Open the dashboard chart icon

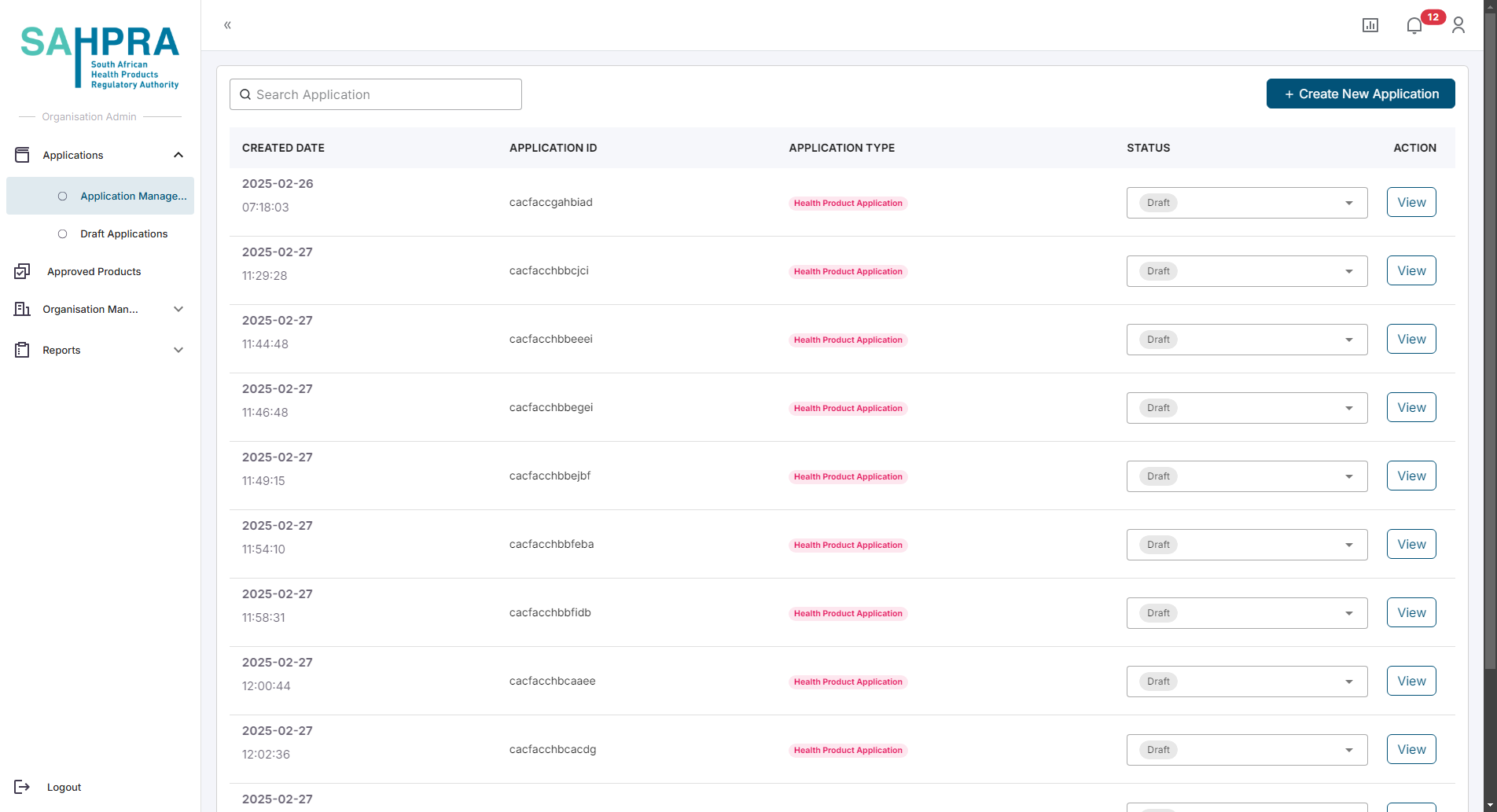point(1370,25)
